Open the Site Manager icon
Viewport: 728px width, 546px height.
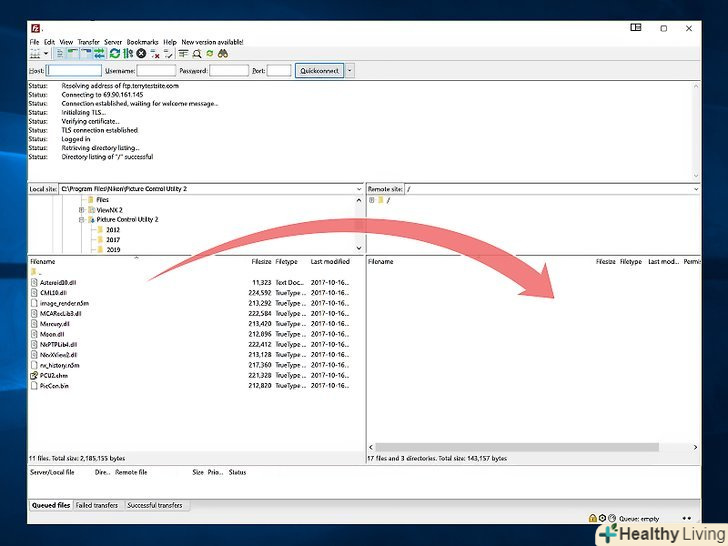(x=36, y=53)
